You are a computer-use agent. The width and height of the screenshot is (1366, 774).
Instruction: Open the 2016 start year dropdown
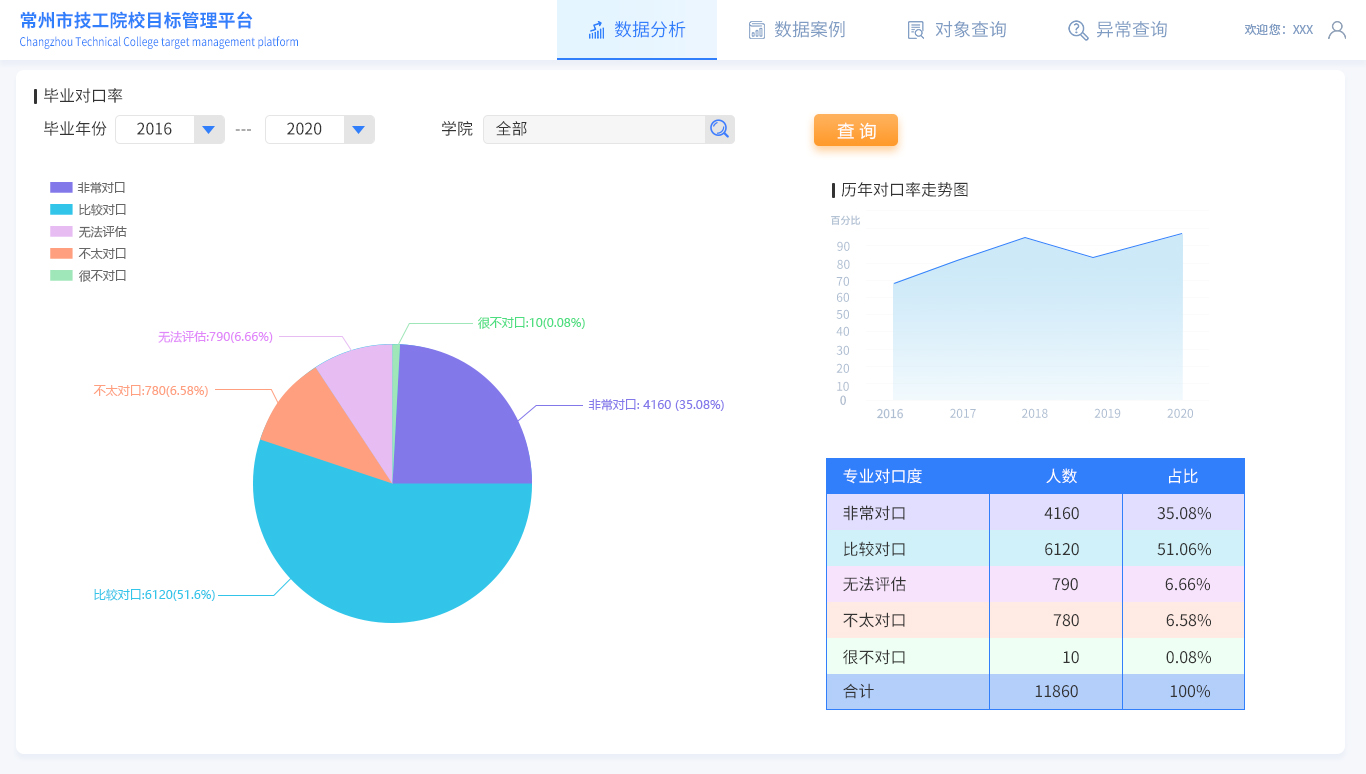point(209,129)
